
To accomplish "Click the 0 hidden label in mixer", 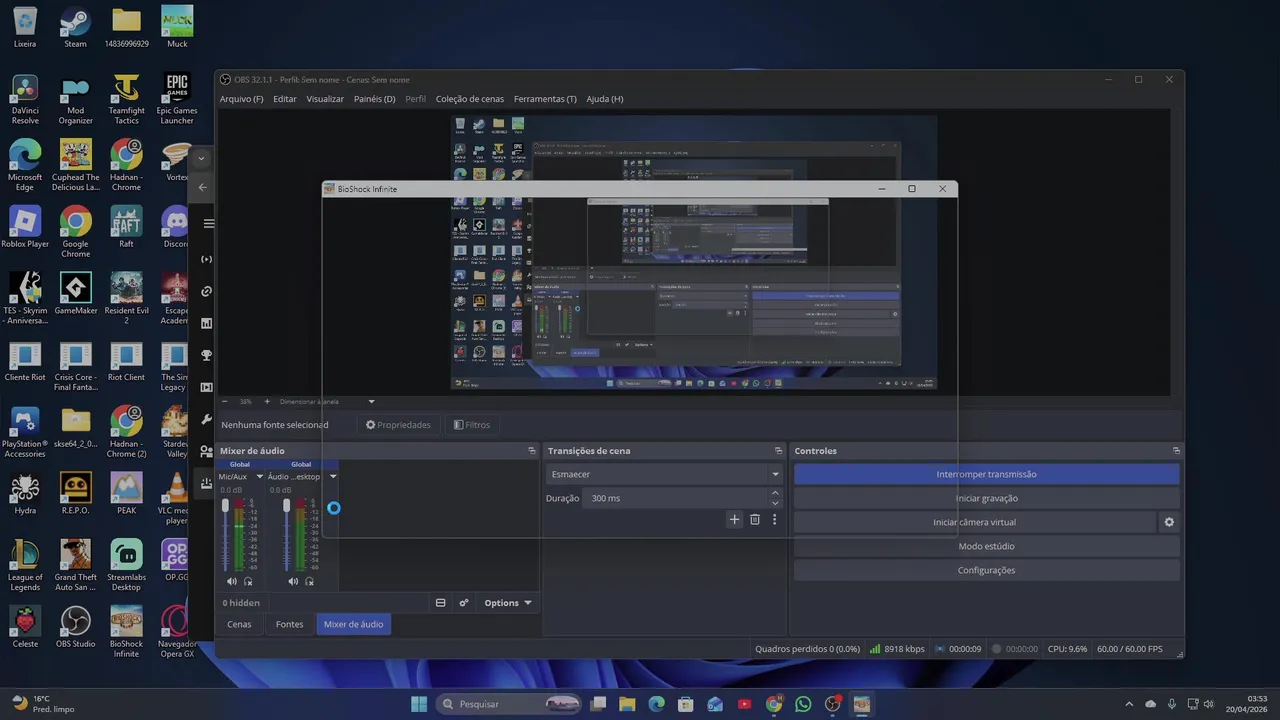I will (x=241, y=603).
